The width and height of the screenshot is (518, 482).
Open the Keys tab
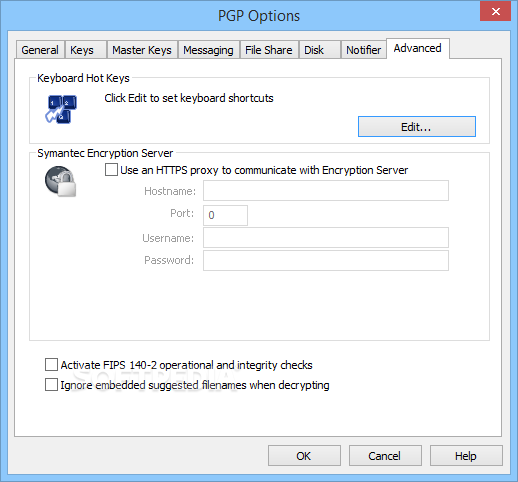[x=86, y=50]
